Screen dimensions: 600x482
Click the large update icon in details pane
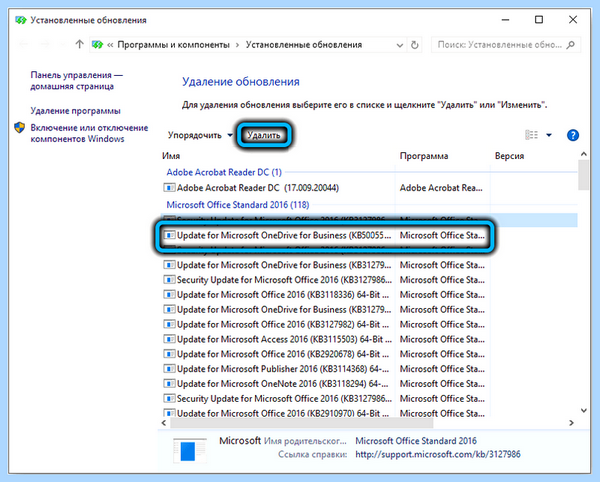click(189, 450)
